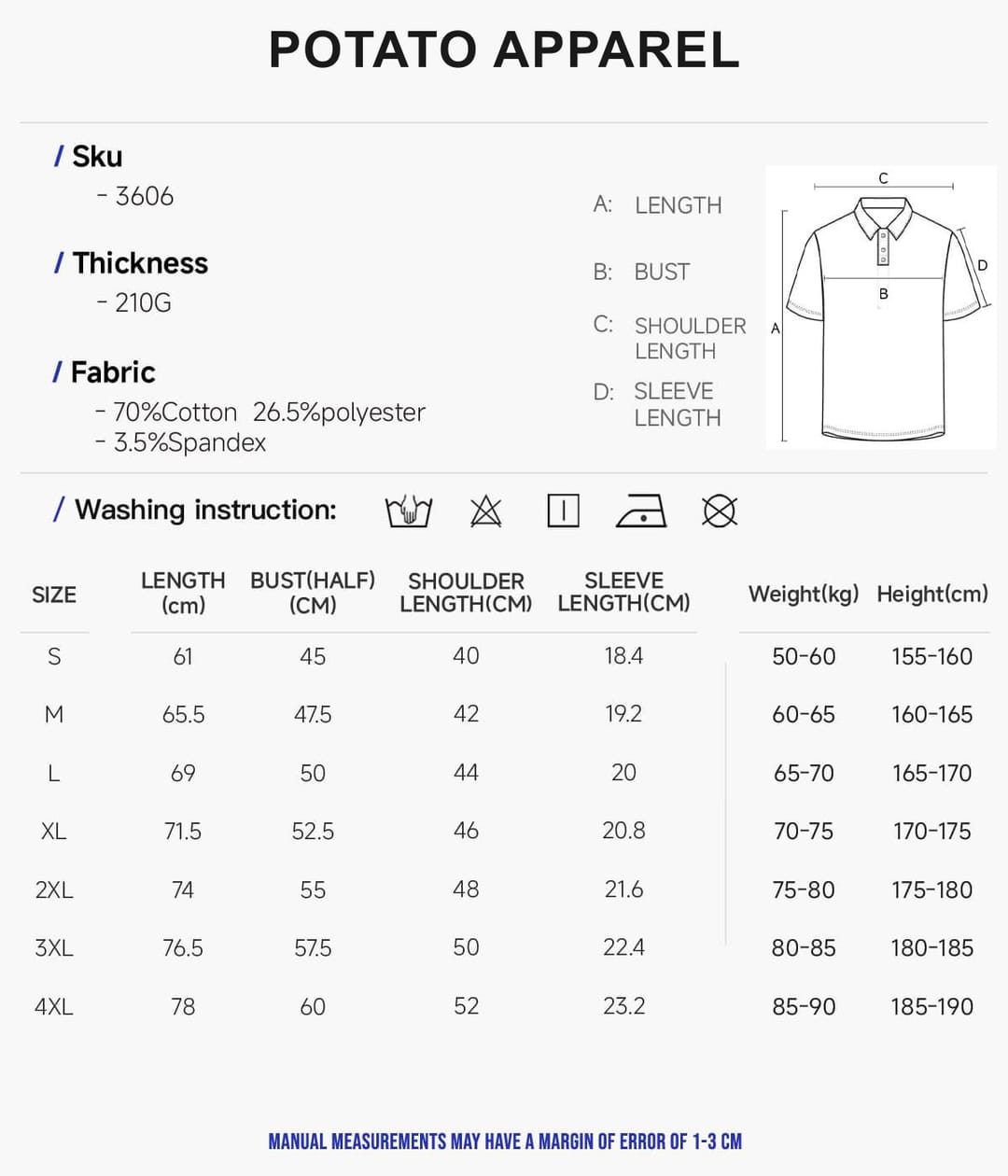Viewport: 1008px width, 1176px height.
Task: Click the Sku number 3606
Action: (x=144, y=196)
